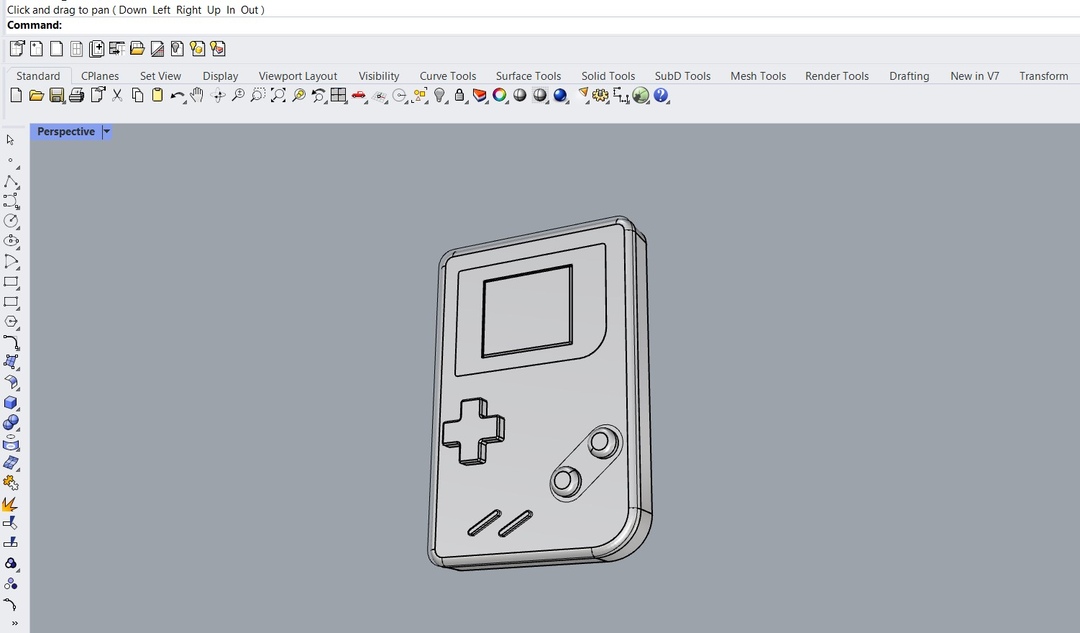
Task: Select the Box solid tool
Action: [11, 403]
